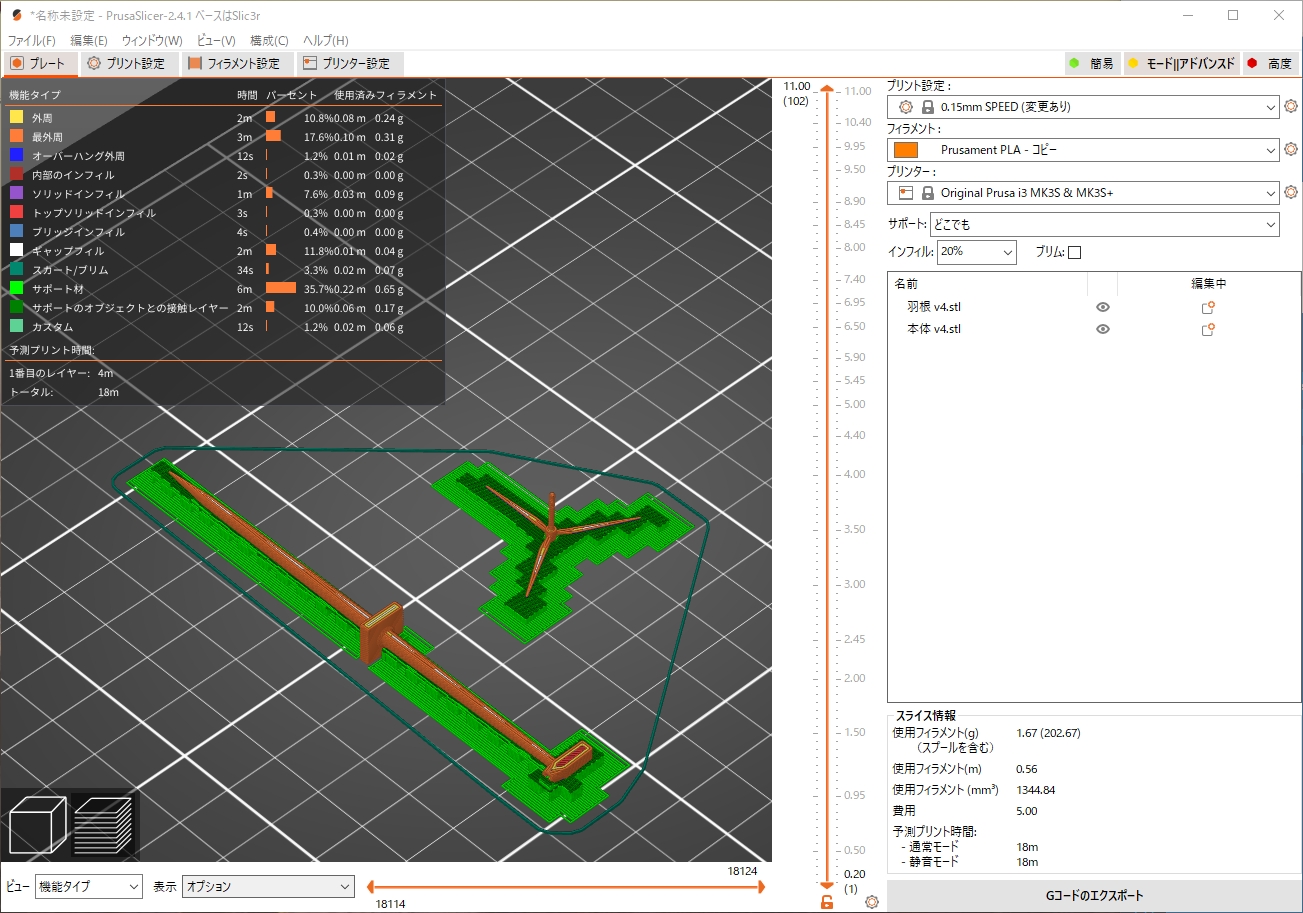Open the gear icon beside the printer preset
Image resolution: width=1303 pixels, height=913 pixels.
[1291, 192]
